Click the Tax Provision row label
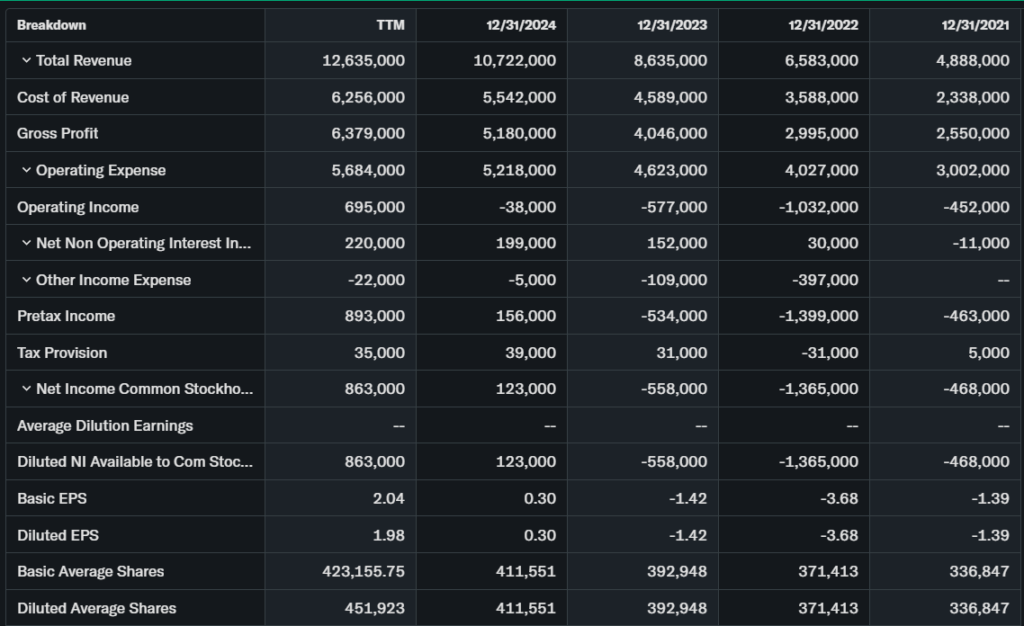This screenshot has height=626, width=1024. click(62, 353)
